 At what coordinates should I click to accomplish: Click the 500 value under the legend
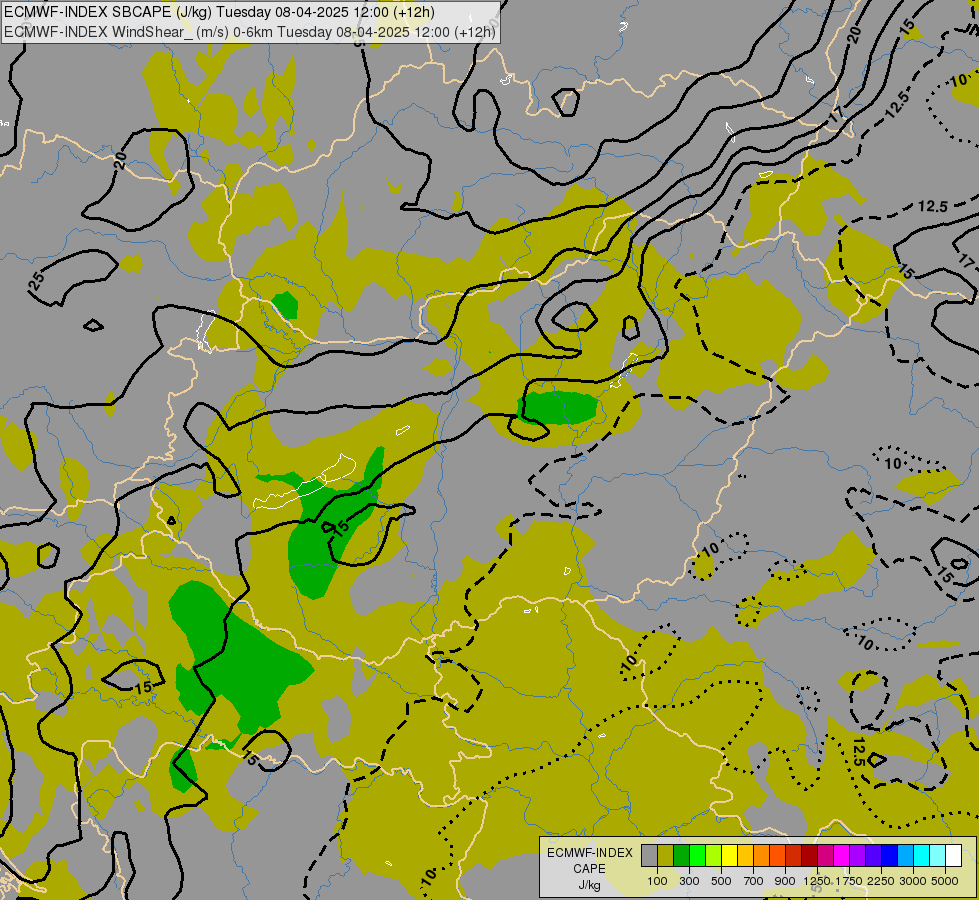coord(721,881)
